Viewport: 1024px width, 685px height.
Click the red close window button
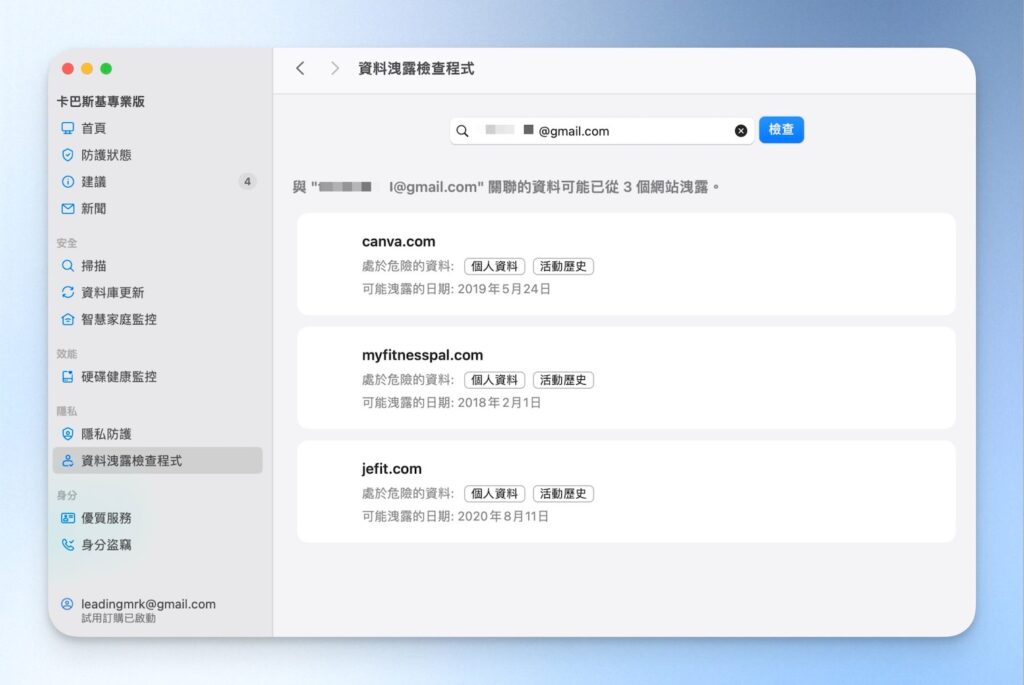pos(68,69)
